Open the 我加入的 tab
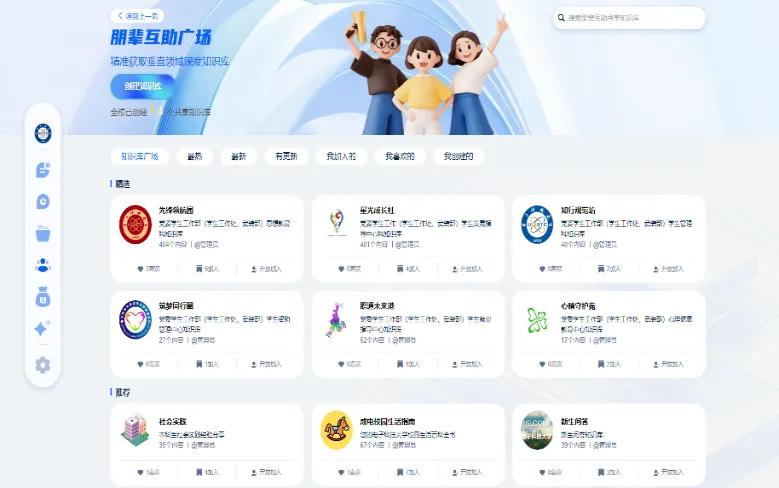This screenshot has width=779, height=488. (x=340, y=156)
